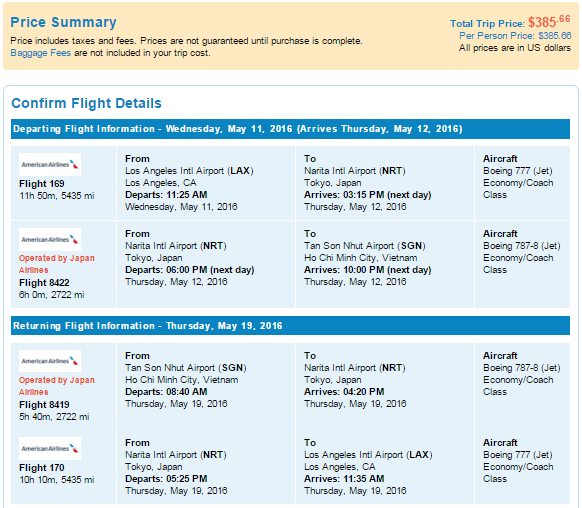This screenshot has height=508, width=582.
Task: Click the American Airlines logo for Flight 169
Action: (x=50, y=164)
